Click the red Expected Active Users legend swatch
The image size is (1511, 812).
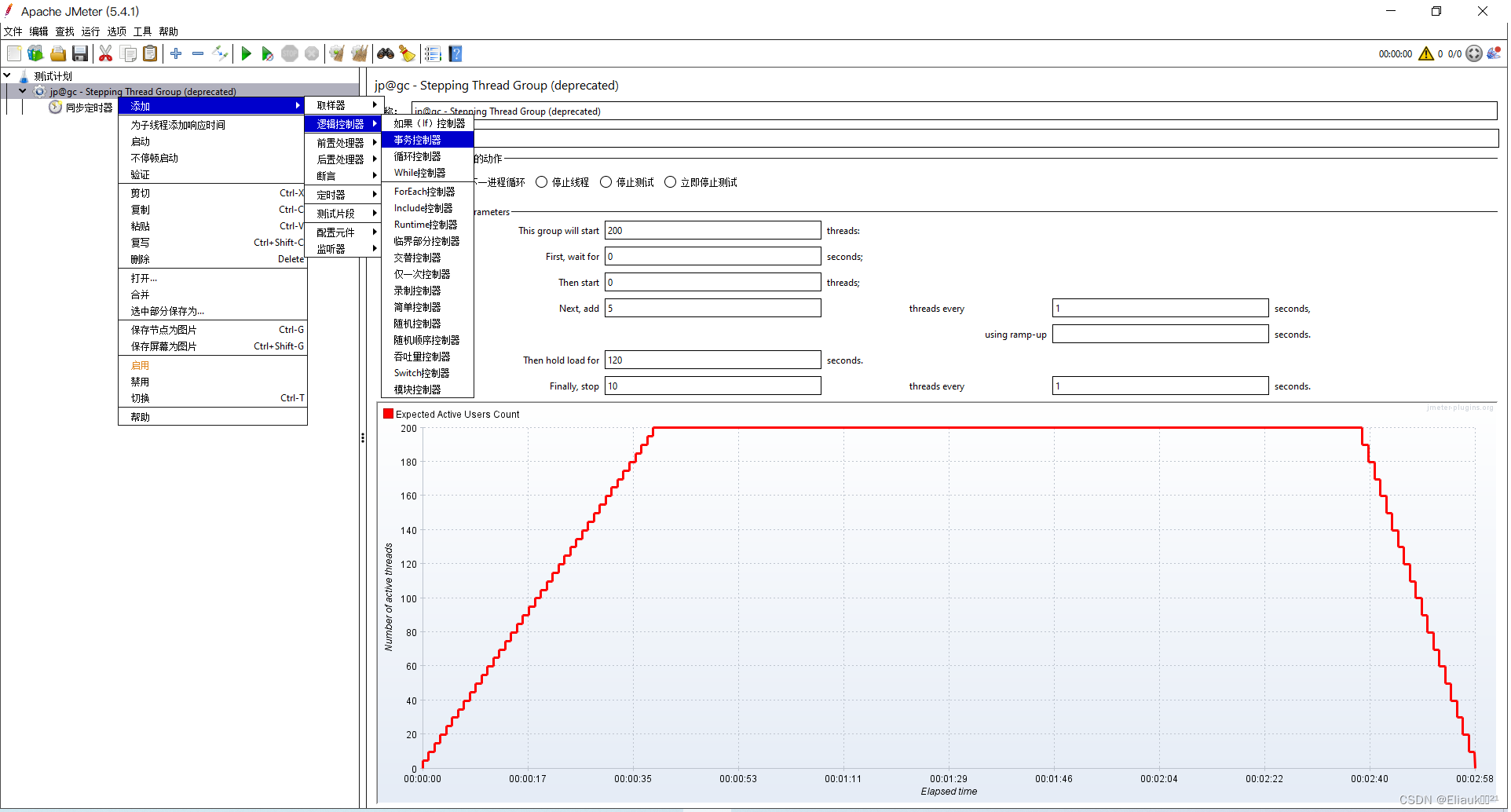click(x=388, y=414)
